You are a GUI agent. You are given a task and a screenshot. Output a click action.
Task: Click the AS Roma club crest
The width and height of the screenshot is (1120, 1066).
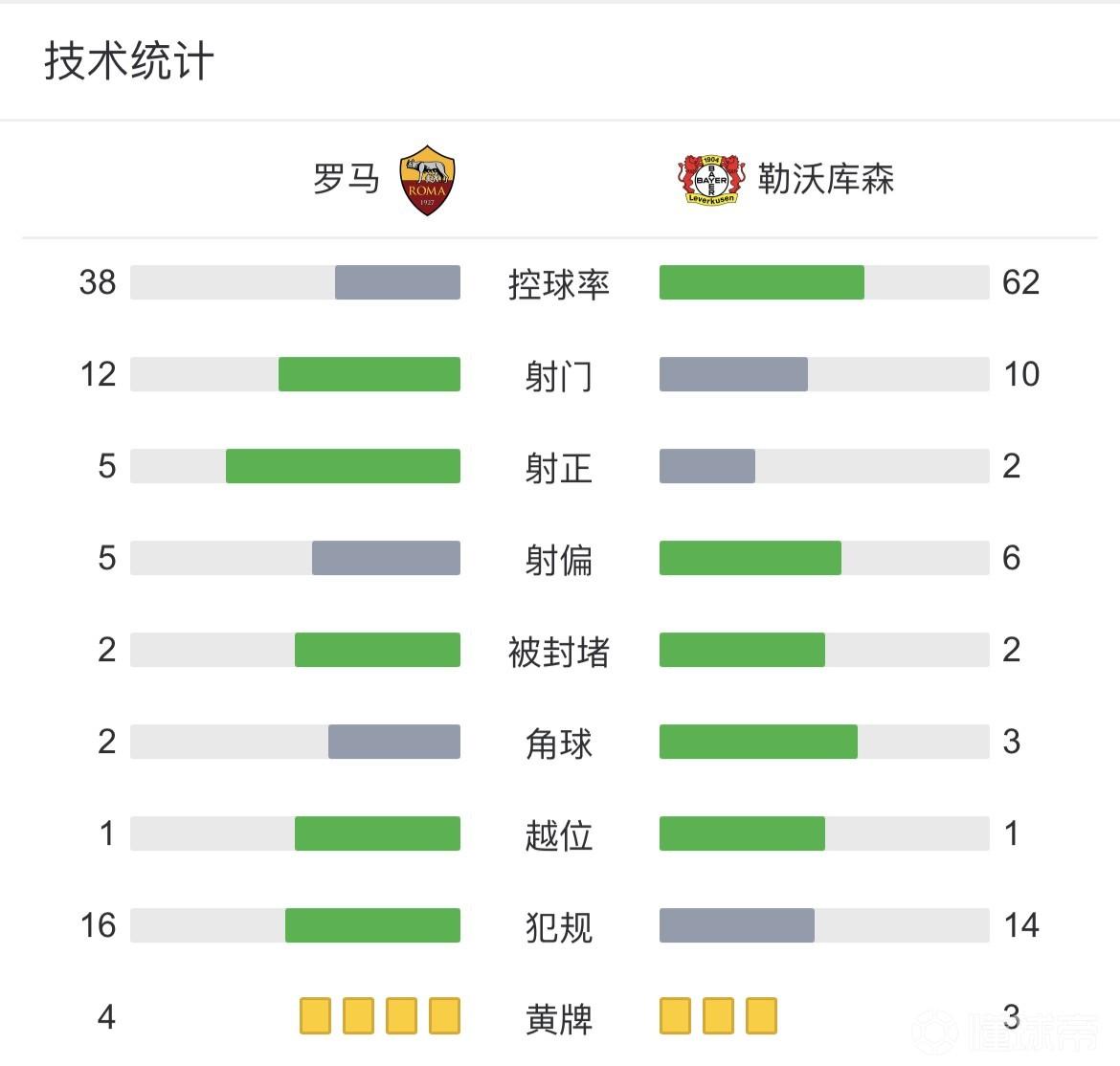coord(427,180)
